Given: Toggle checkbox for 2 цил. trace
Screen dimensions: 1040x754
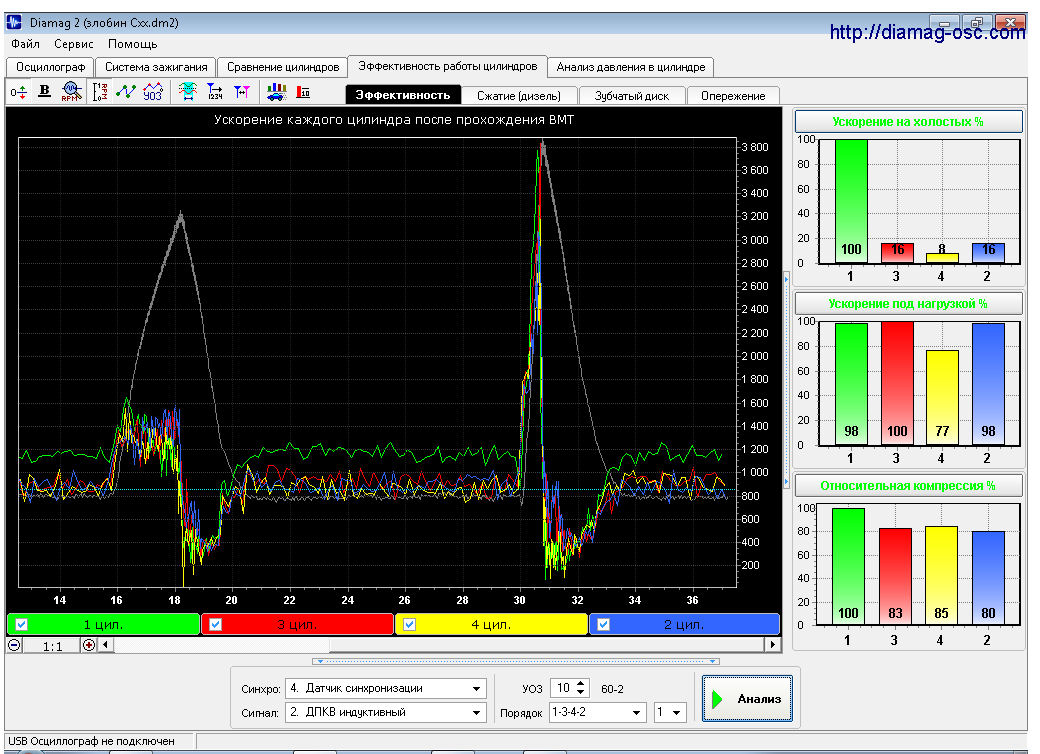Looking at the screenshot, I should coord(604,624).
